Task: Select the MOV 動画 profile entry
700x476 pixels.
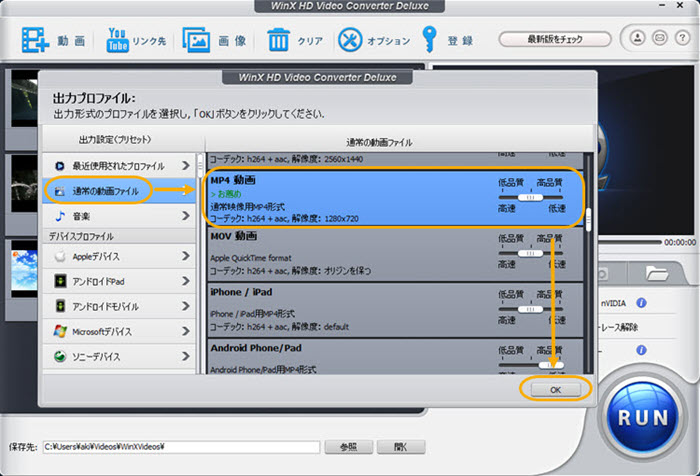Action: point(395,254)
